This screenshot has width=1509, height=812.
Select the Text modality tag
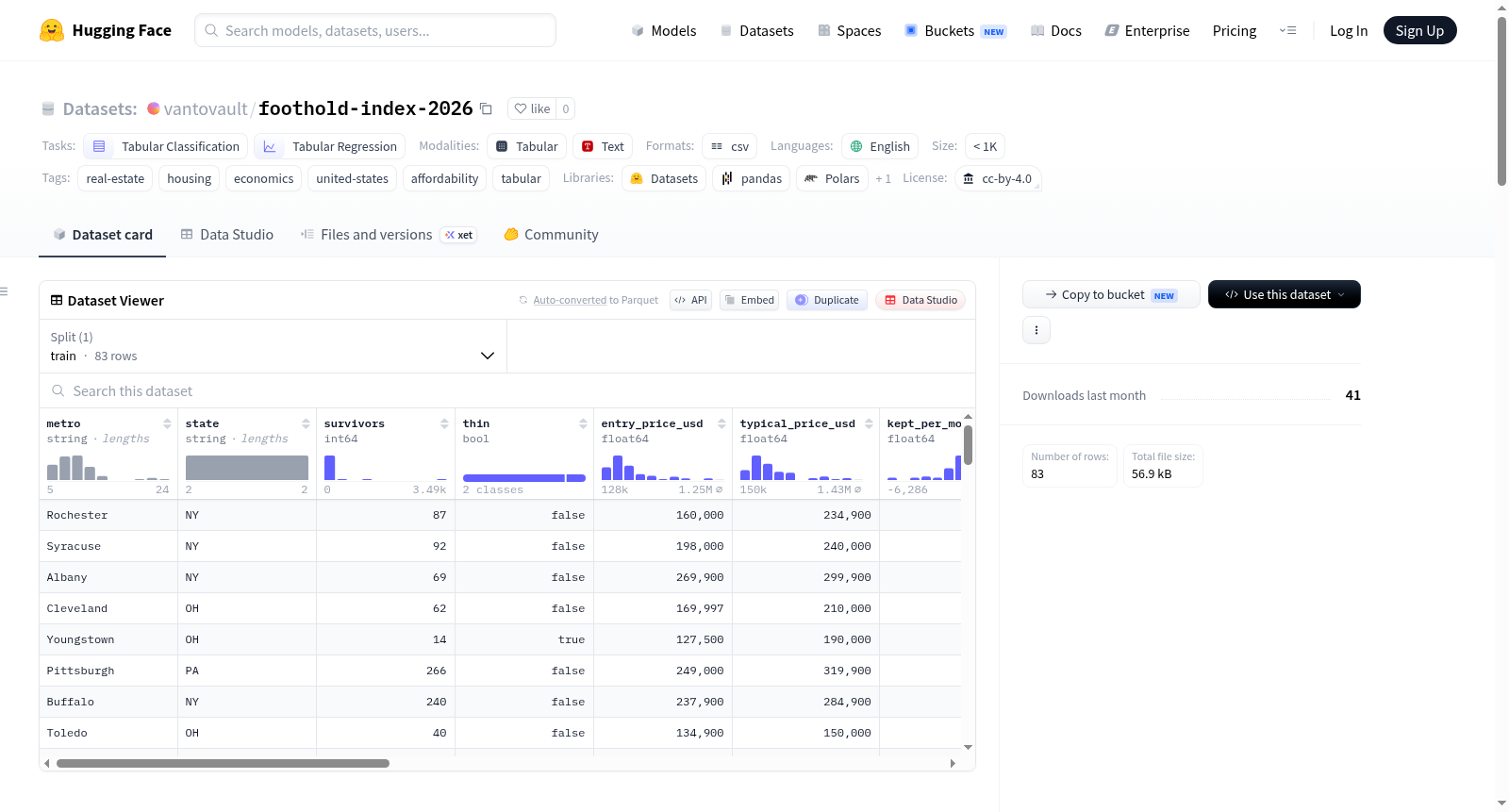point(603,146)
